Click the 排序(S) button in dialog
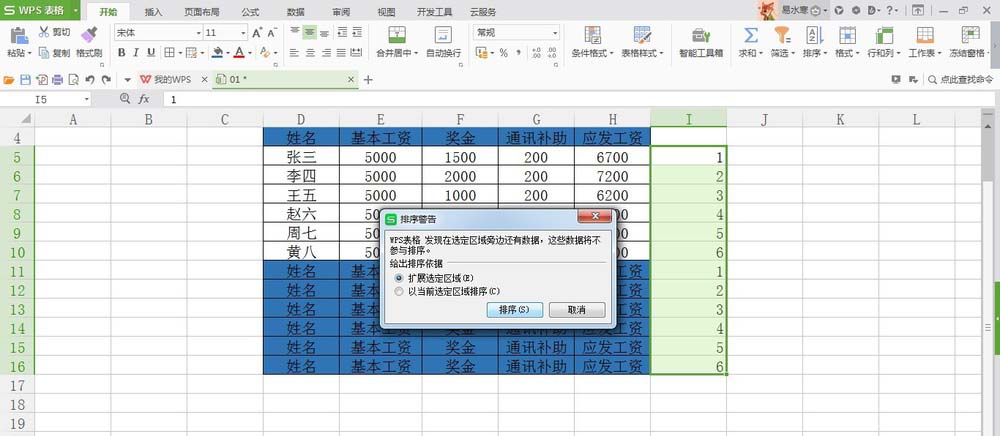Image resolution: width=1000 pixels, height=436 pixels. [x=514, y=310]
